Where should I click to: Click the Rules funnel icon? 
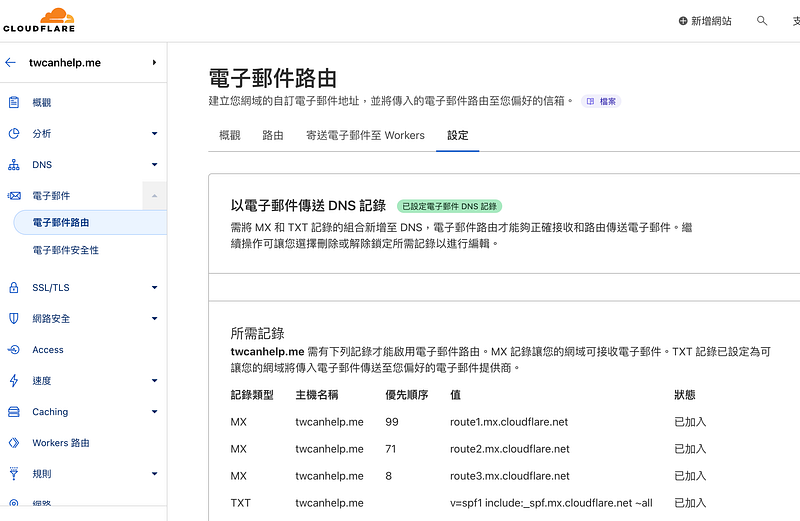tap(14, 474)
